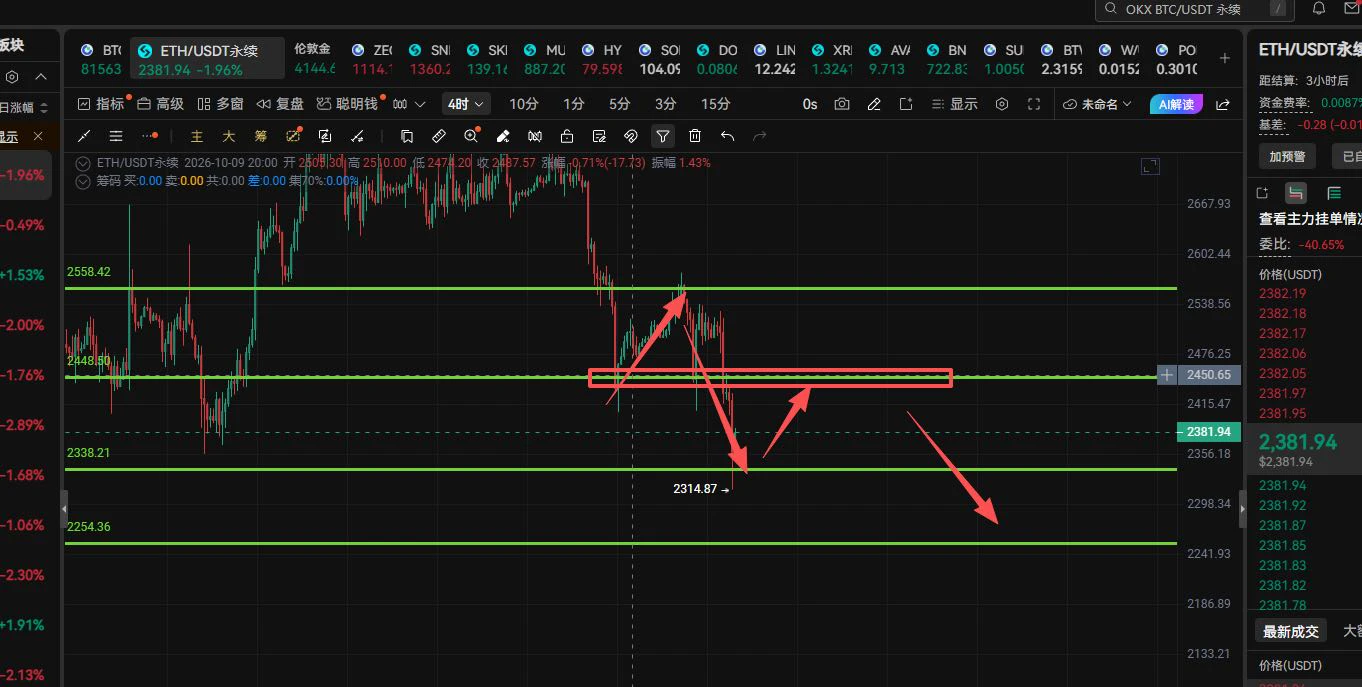The width and height of the screenshot is (1362, 687).
Task: Click the 加预警 button
Action: pyautogui.click(x=1287, y=156)
